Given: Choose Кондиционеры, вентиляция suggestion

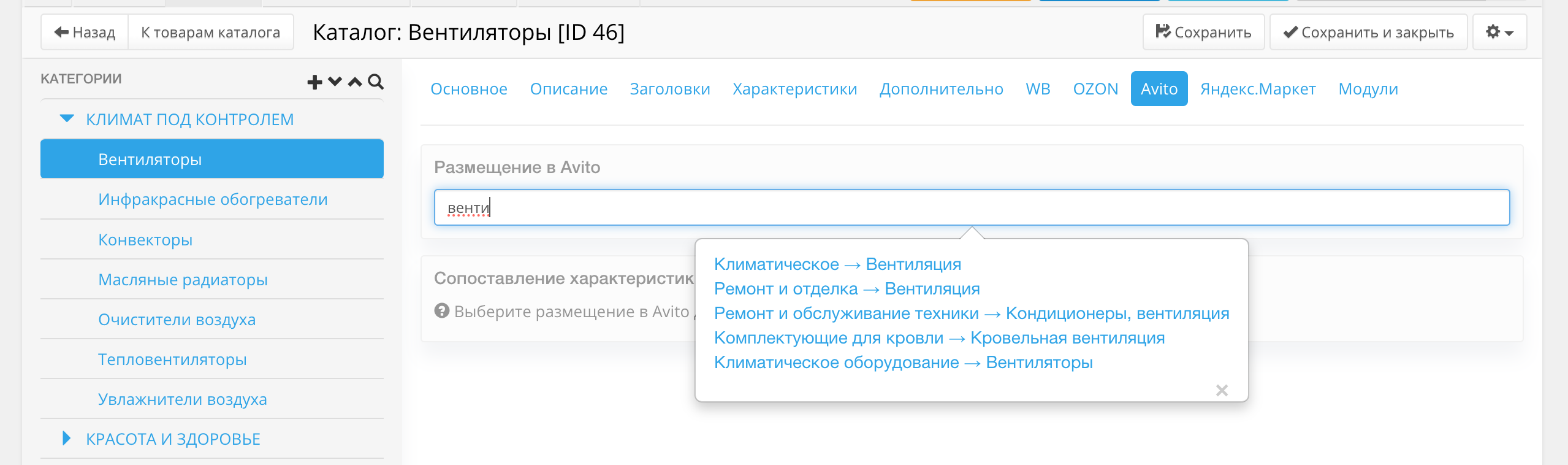Looking at the screenshot, I should [972, 313].
